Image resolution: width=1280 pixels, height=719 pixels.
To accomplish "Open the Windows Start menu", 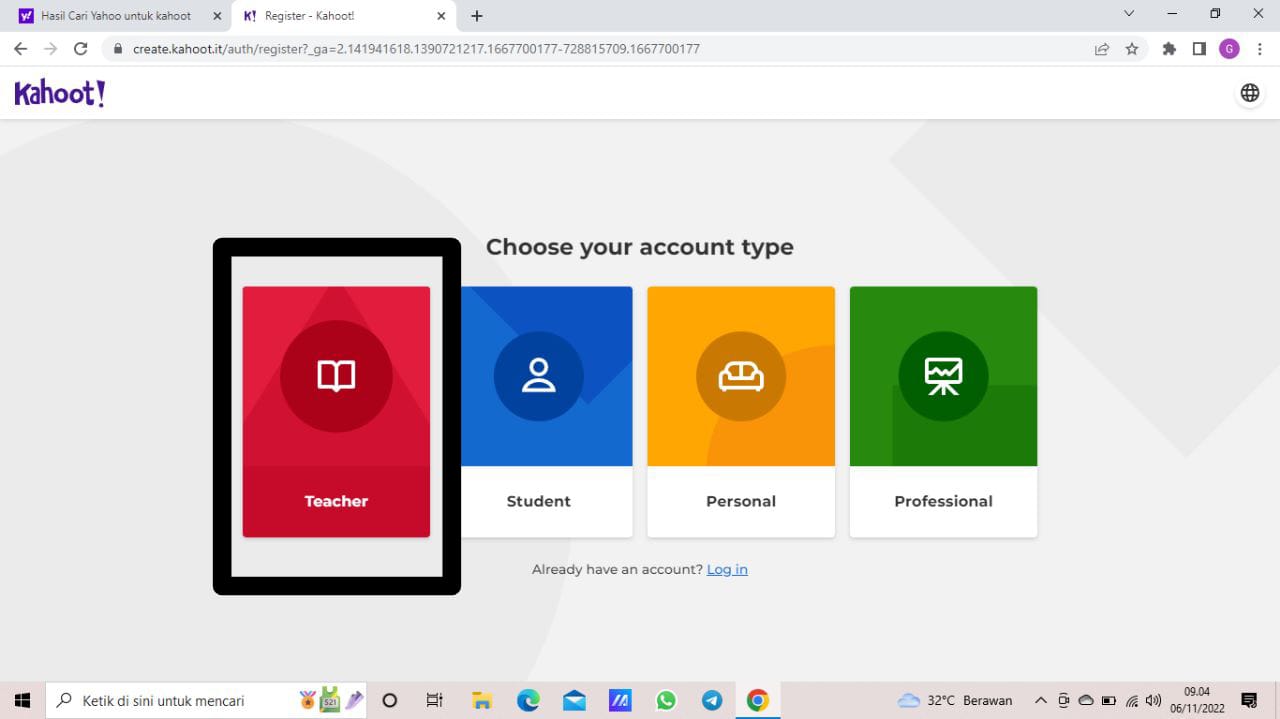I will coord(22,700).
